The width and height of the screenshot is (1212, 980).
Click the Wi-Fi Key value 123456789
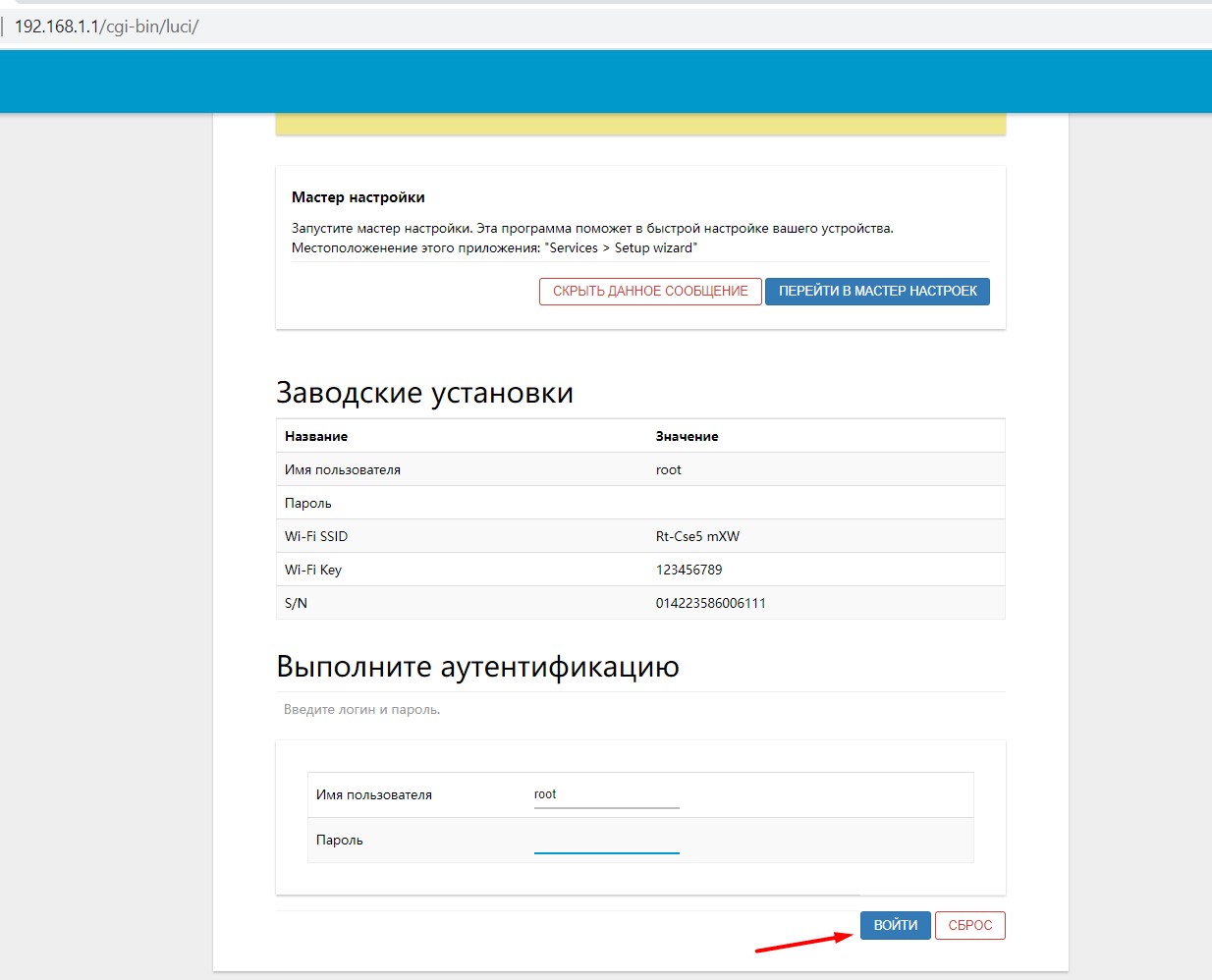(689, 570)
